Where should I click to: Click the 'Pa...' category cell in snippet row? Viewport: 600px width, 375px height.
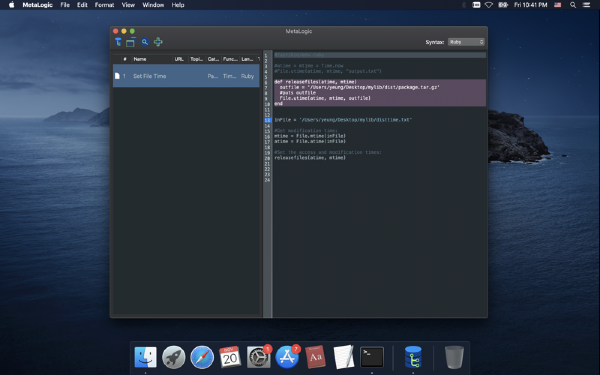[213, 76]
